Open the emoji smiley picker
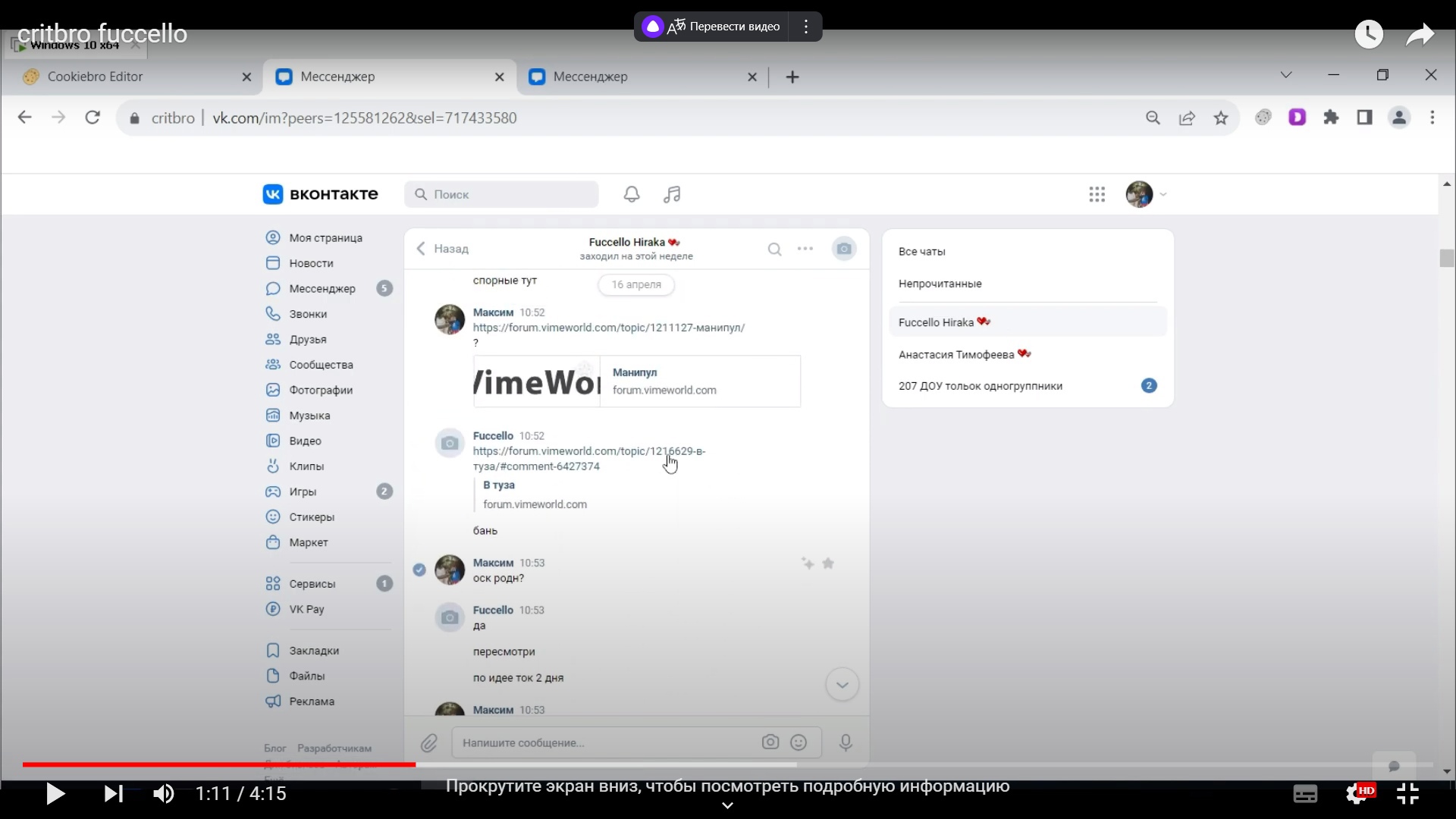 [799, 742]
